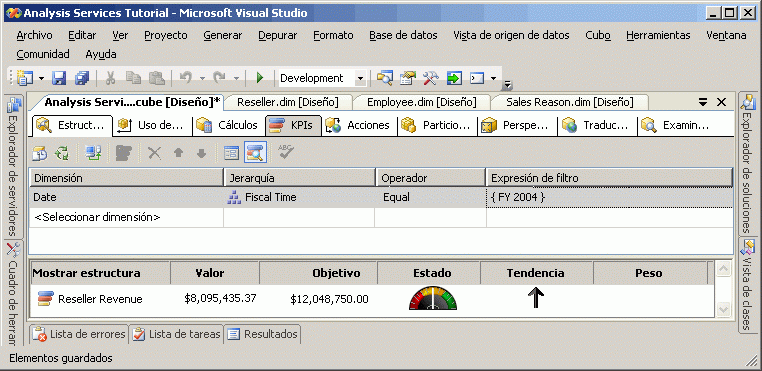Switch to Form View icon
This screenshot has width=762, height=371.
(x=231, y=153)
